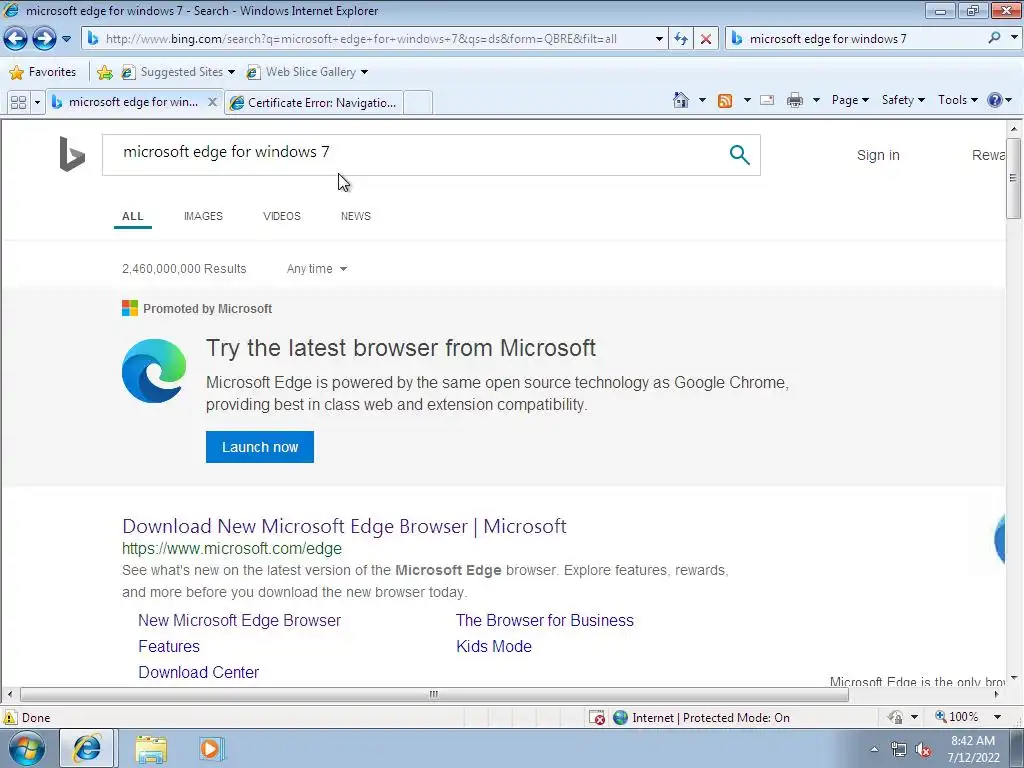Click the vertical scrollbar thumb
The height and width of the screenshot is (768, 1024).
click(1014, 178)
